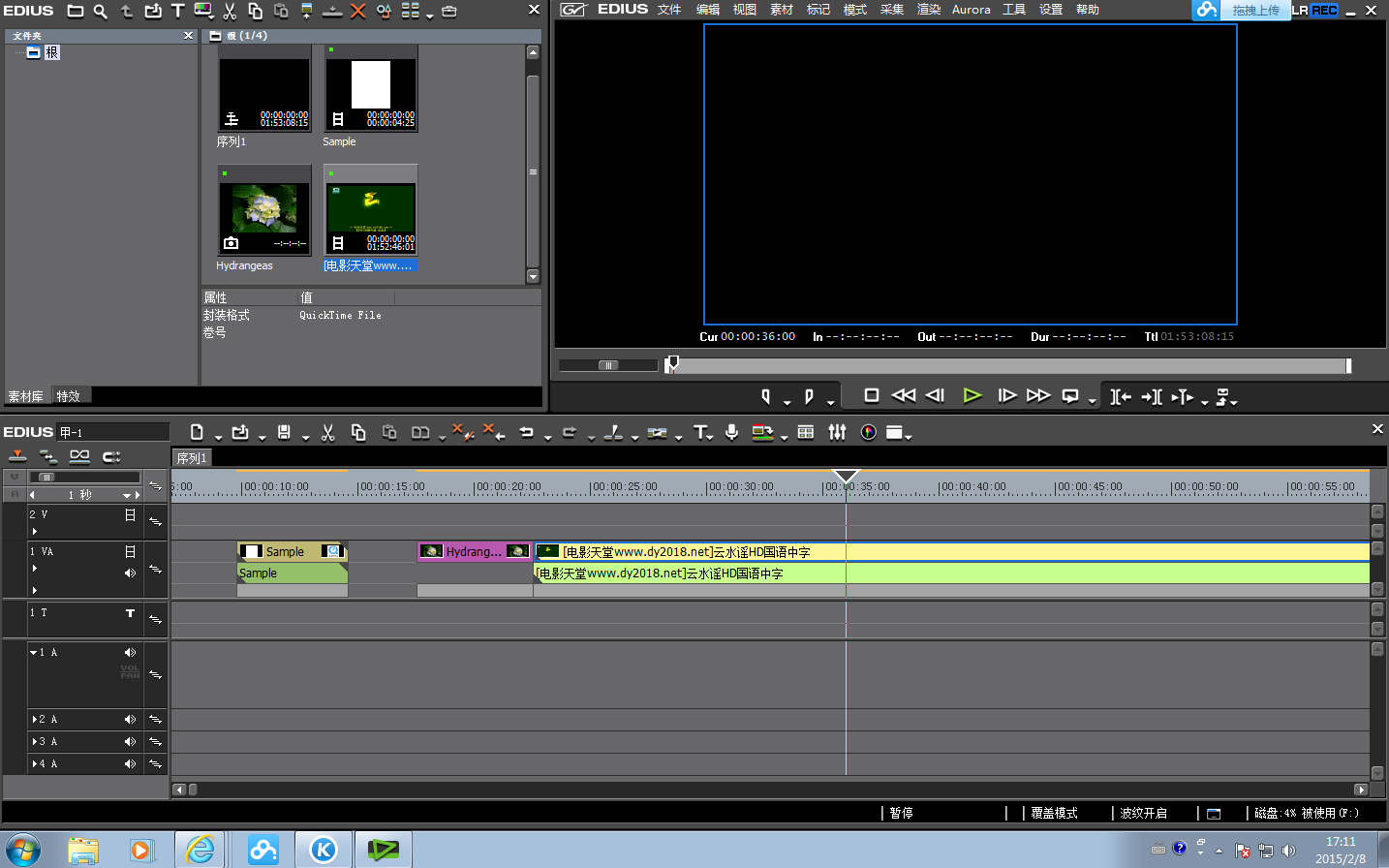This screenshot has height=868, width=1389.
Task: Click the search magnifier in the bin toolbar
Action: point(101,12)
